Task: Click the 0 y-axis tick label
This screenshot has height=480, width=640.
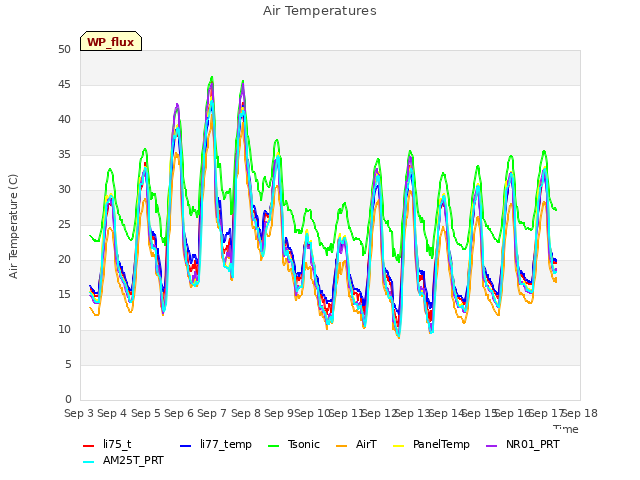Action: click(68, 400)
